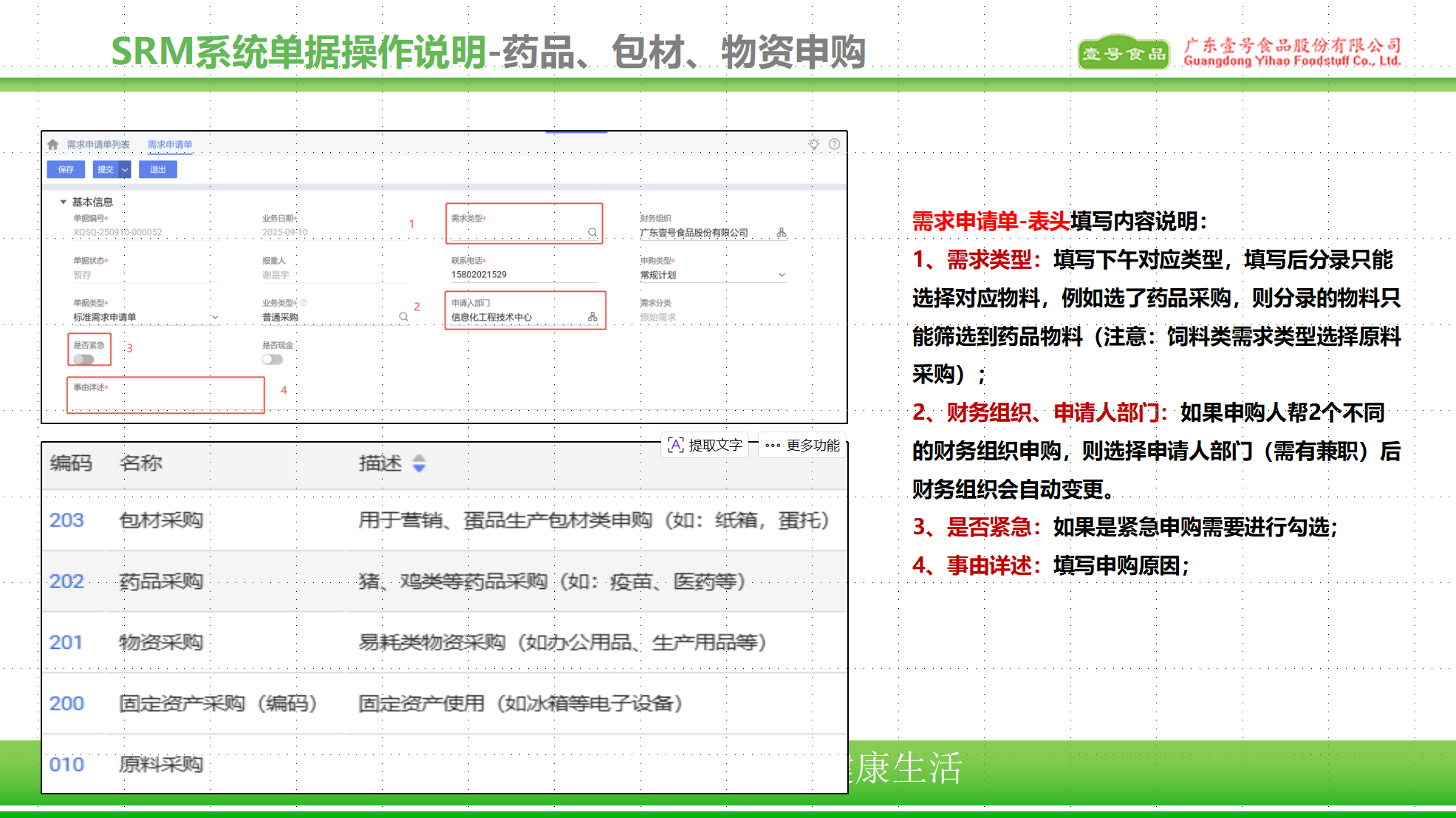The image size is (1456, 818).
Task: Click org tree icon in 财务组织 field
Action: (x=781, y=233)
